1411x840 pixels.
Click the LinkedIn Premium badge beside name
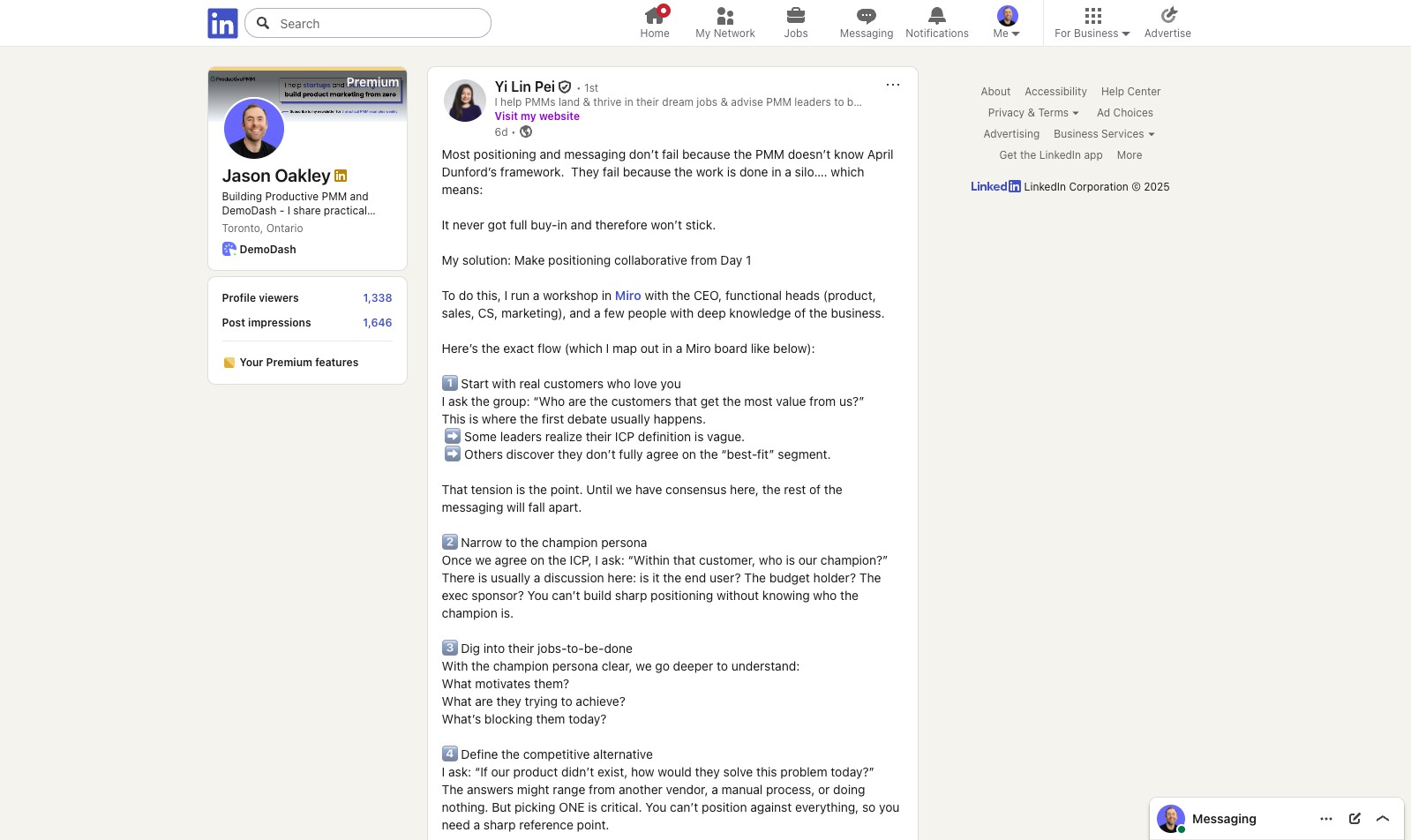[341, 176]
